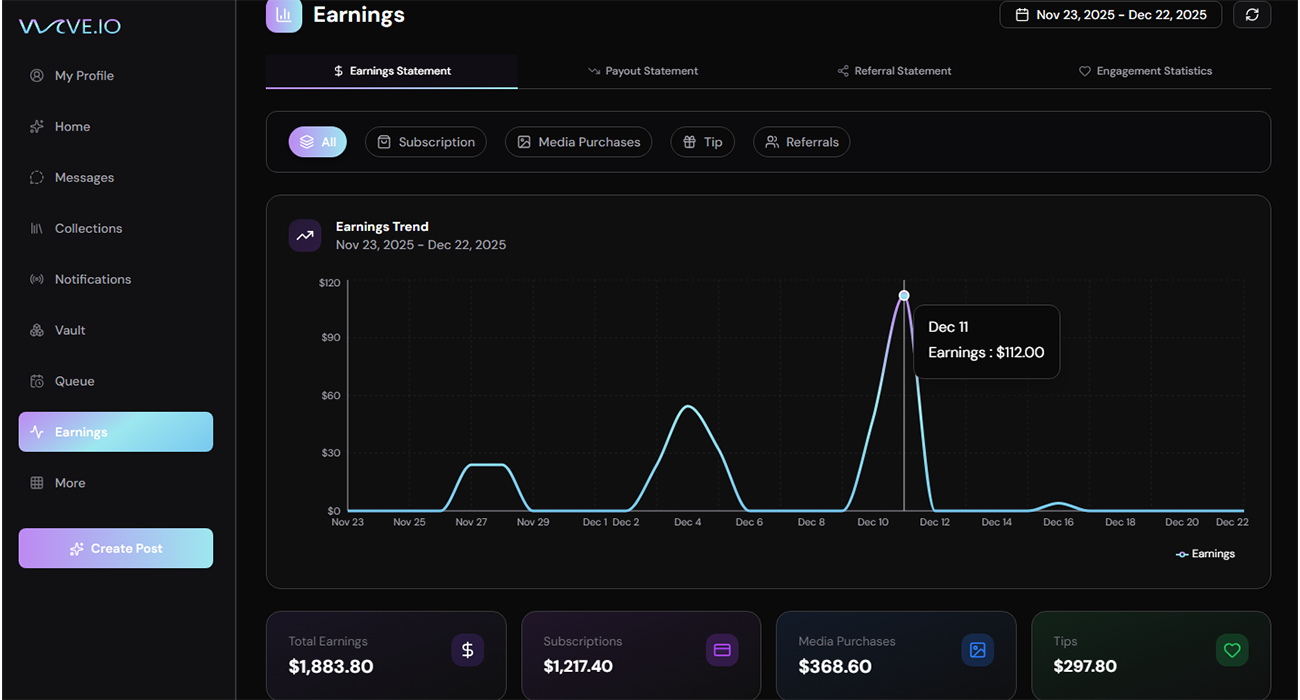The width and height of the screenshot is (1300, 700).
Task: Click the Notifications broadcast icon
Action: [37, 279]
